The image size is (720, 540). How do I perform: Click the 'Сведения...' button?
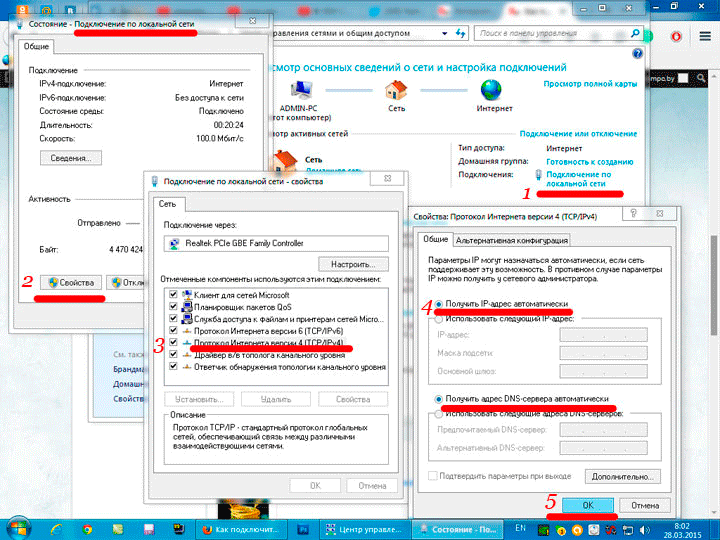pyautogui.click(x=71, y=158)
